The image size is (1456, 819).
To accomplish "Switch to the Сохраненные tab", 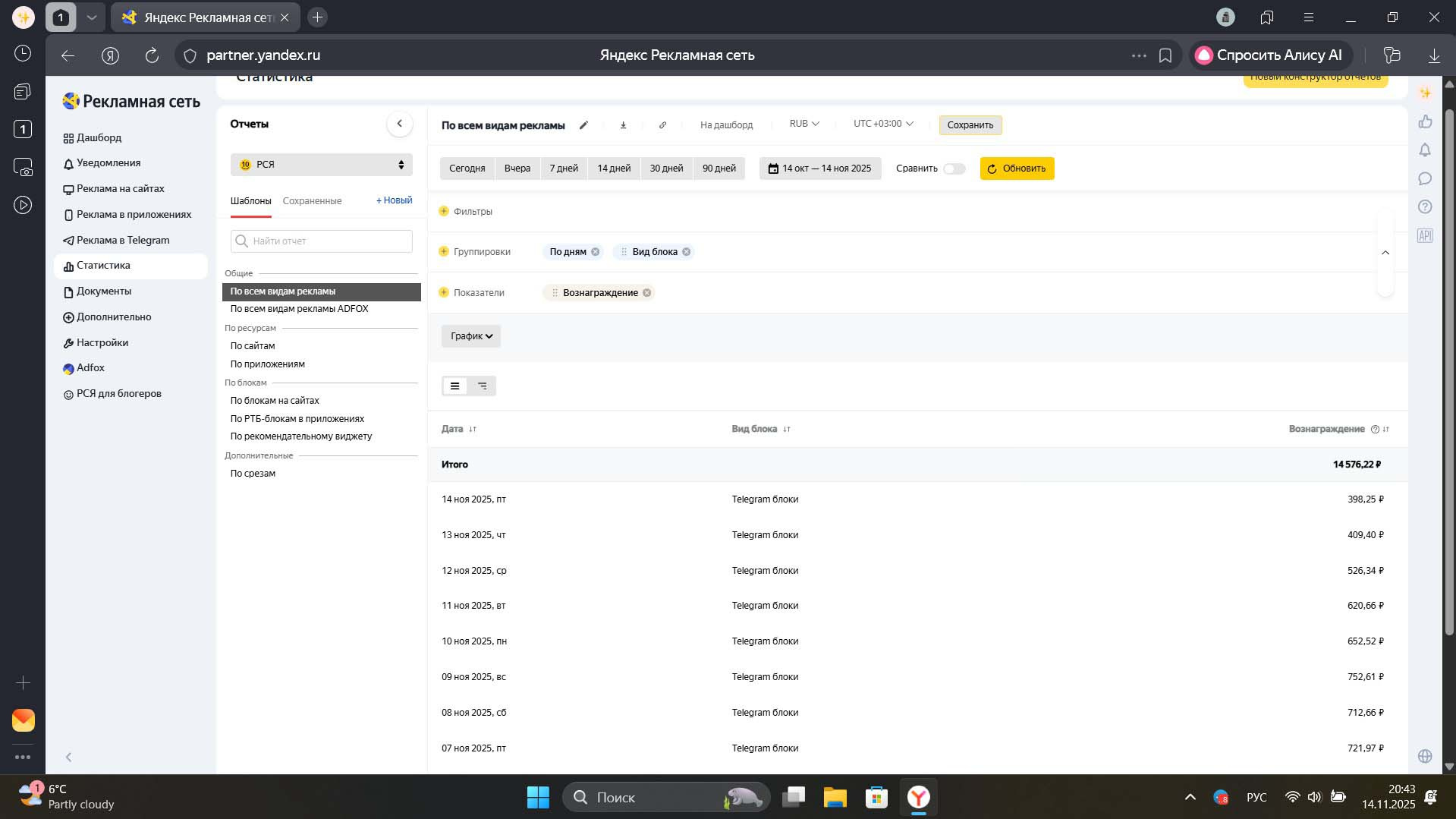I will [312, 201].
